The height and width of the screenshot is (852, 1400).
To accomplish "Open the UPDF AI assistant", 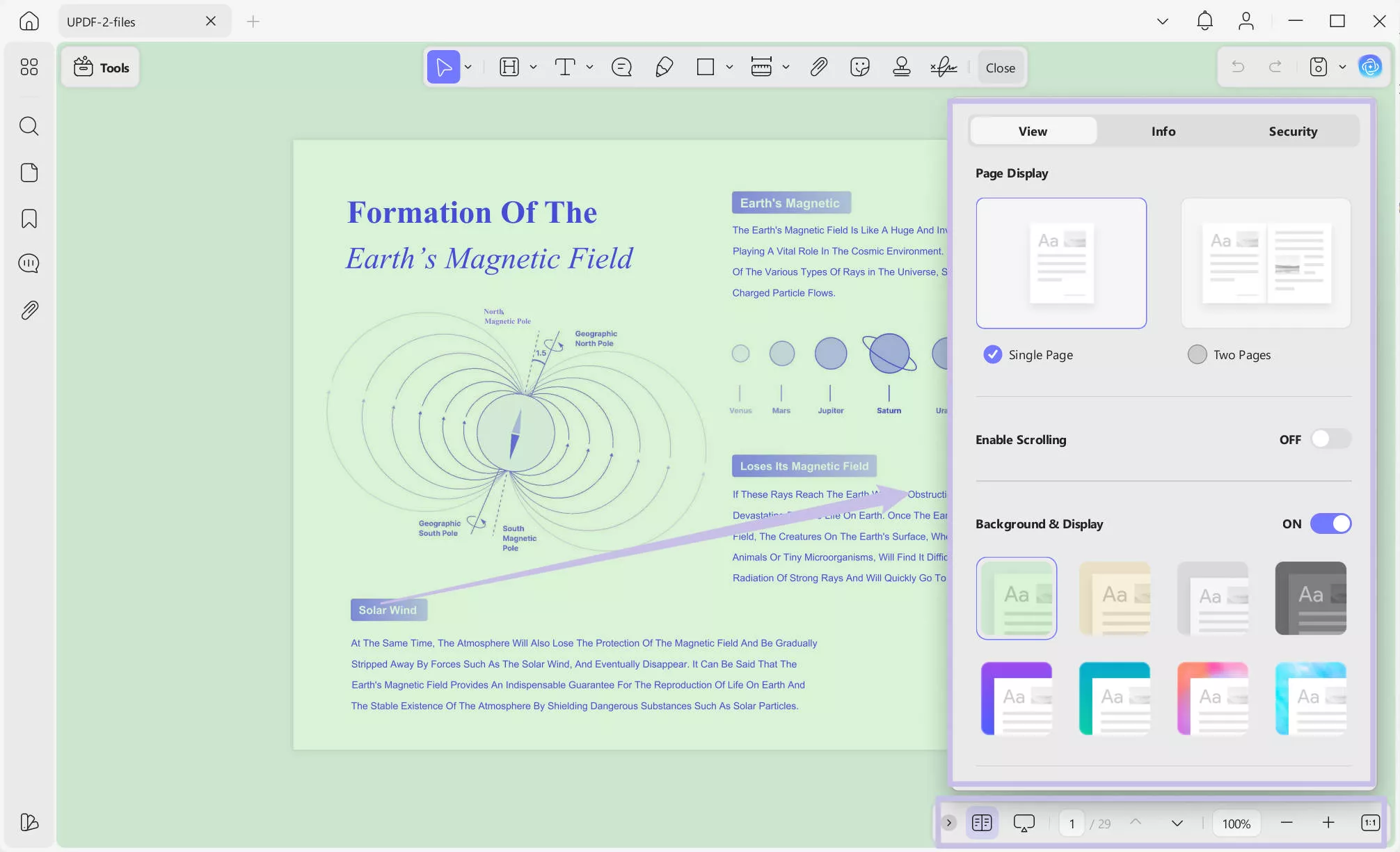I will pos(1370,67).
